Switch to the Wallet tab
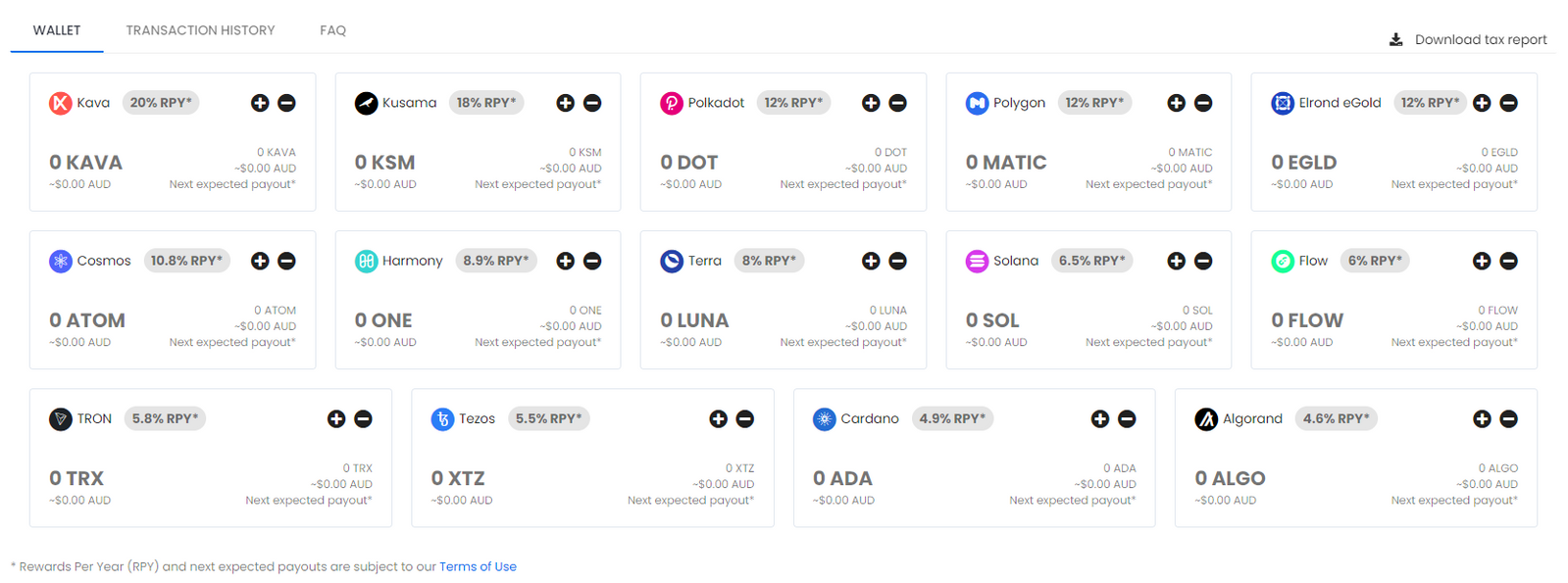Image resolution: width=1568 pixels, height=583 pixels. (57, 30)
